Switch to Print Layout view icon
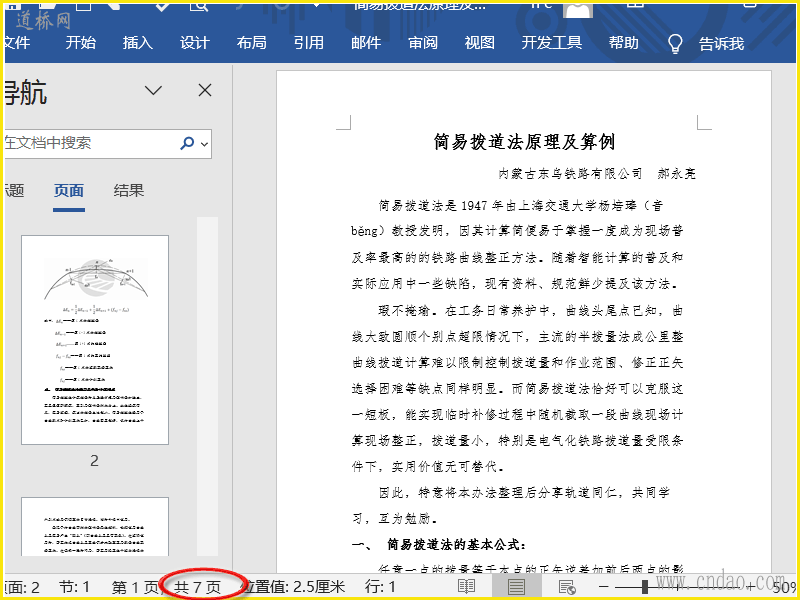The image size is (800, 600). tap(516, 587)
